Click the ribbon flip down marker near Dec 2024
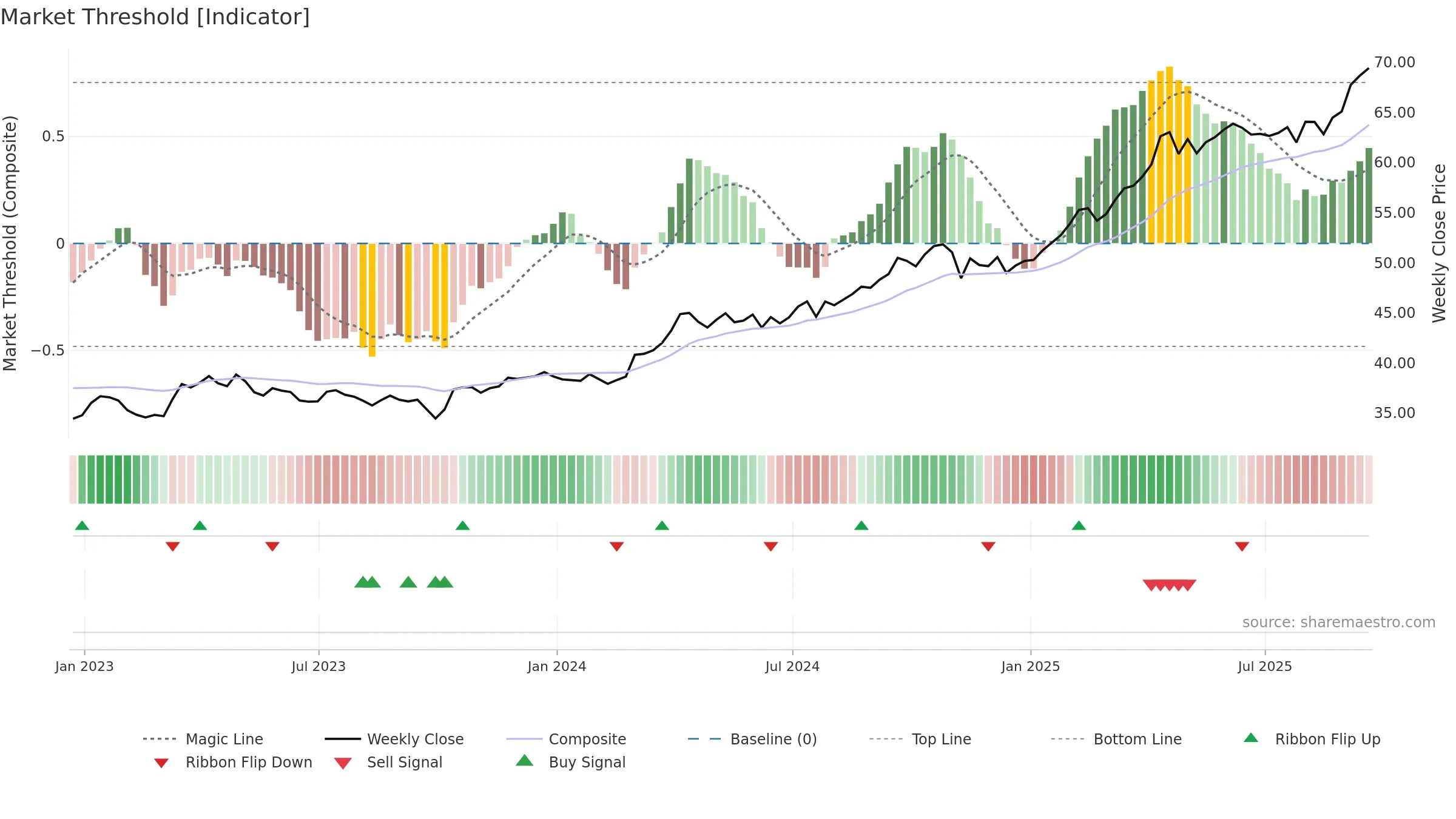The image size is (1456, 819). 988,547
